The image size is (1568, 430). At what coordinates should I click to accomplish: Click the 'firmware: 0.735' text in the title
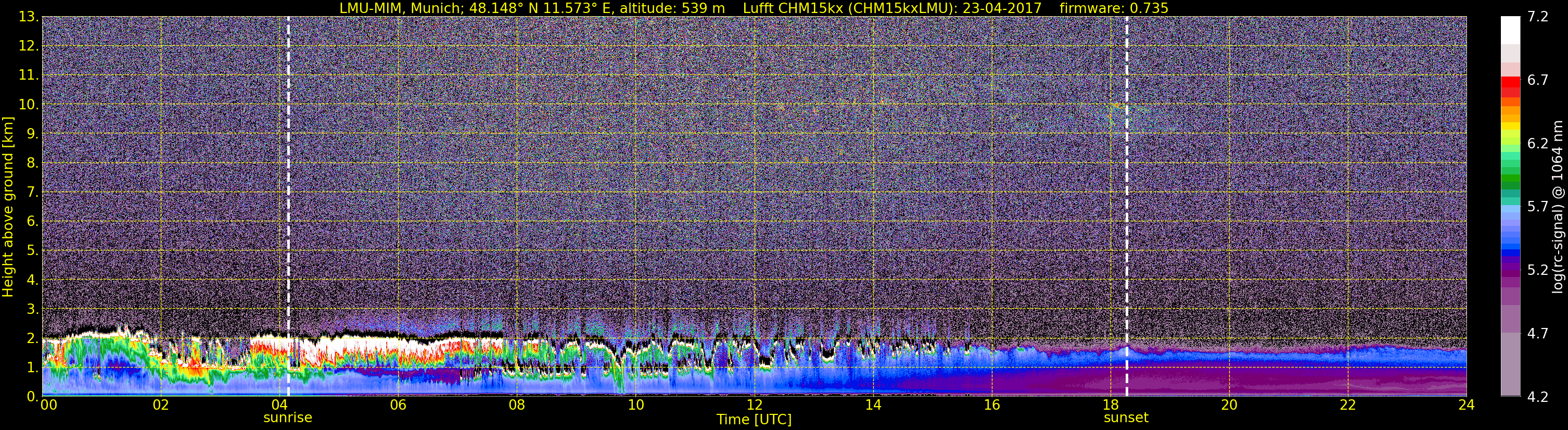point(1114,8)
